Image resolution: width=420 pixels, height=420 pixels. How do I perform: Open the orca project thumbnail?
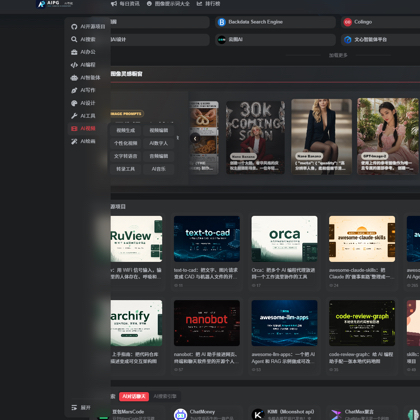pos(284,239)
